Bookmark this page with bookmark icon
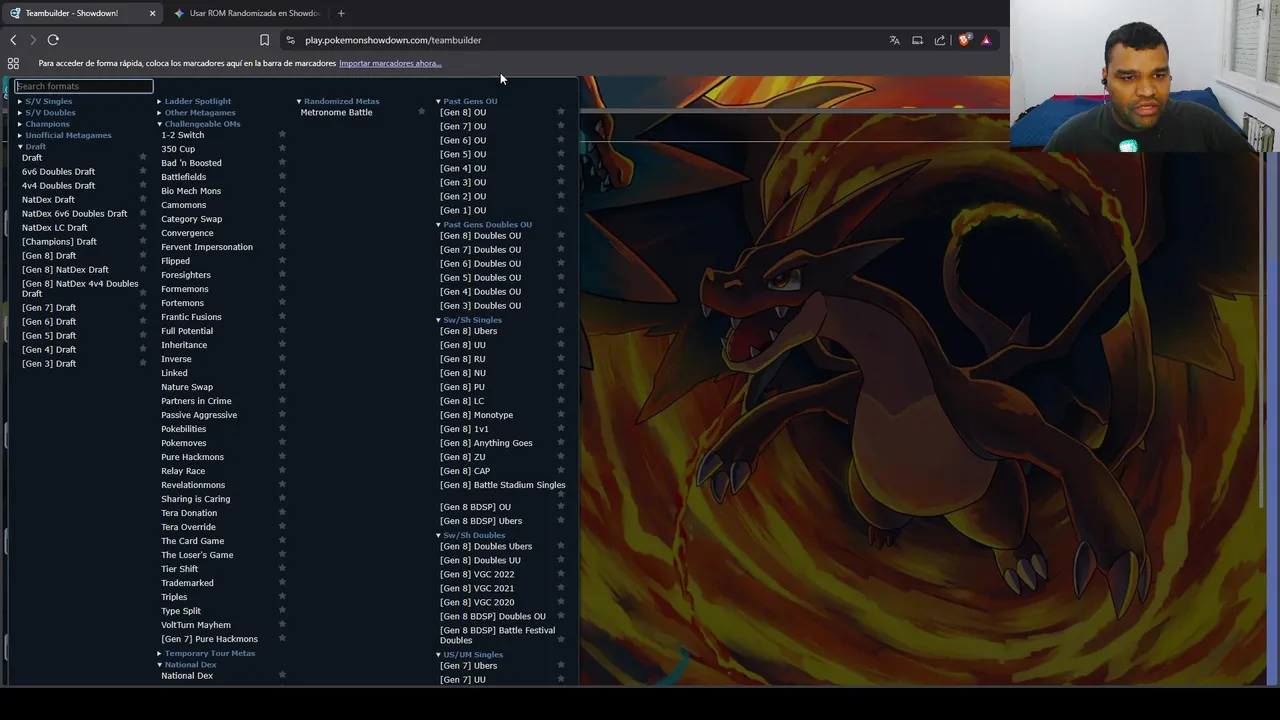 [x=264, y=40]
